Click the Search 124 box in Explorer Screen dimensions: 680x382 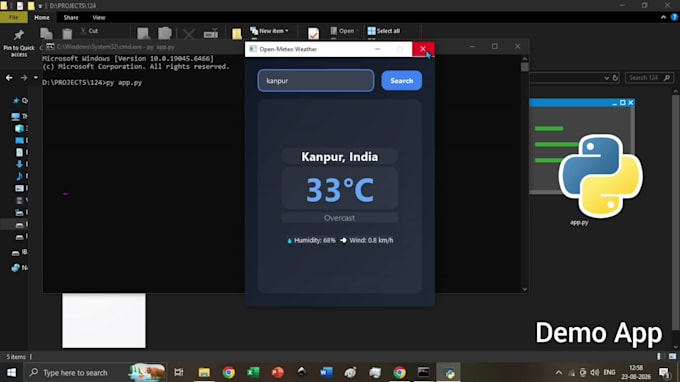coord(649,78)
